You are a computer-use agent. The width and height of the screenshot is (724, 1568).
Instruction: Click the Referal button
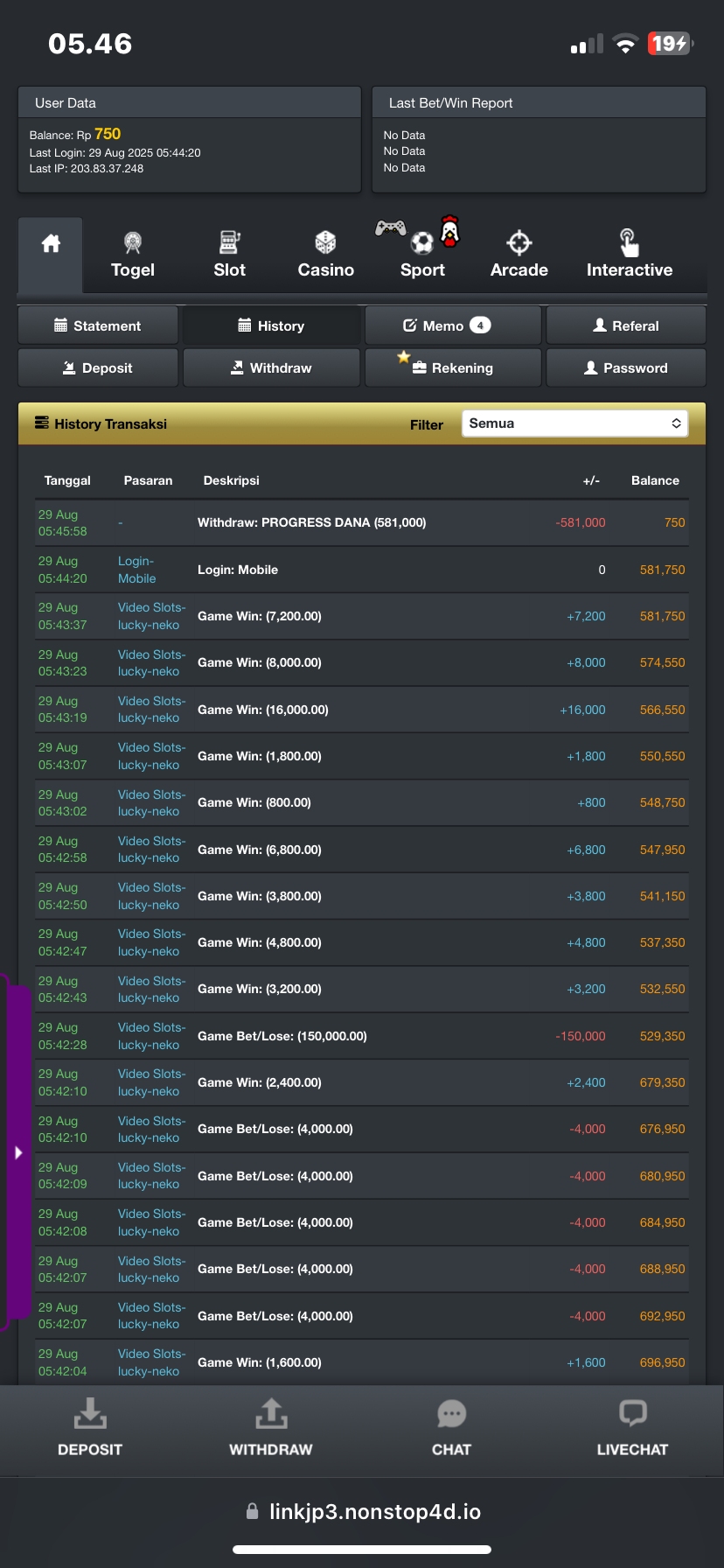pos(625,325)
